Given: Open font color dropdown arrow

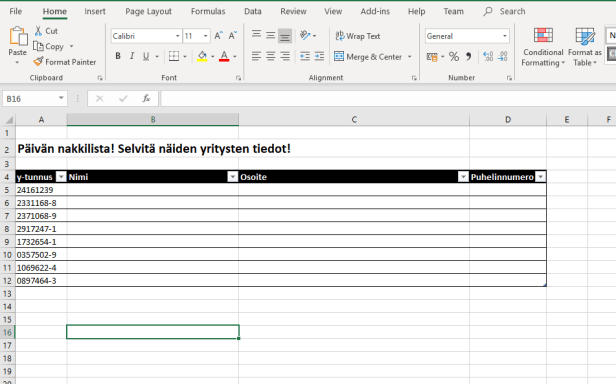Looking at the screenshot, I should [235, 57].
